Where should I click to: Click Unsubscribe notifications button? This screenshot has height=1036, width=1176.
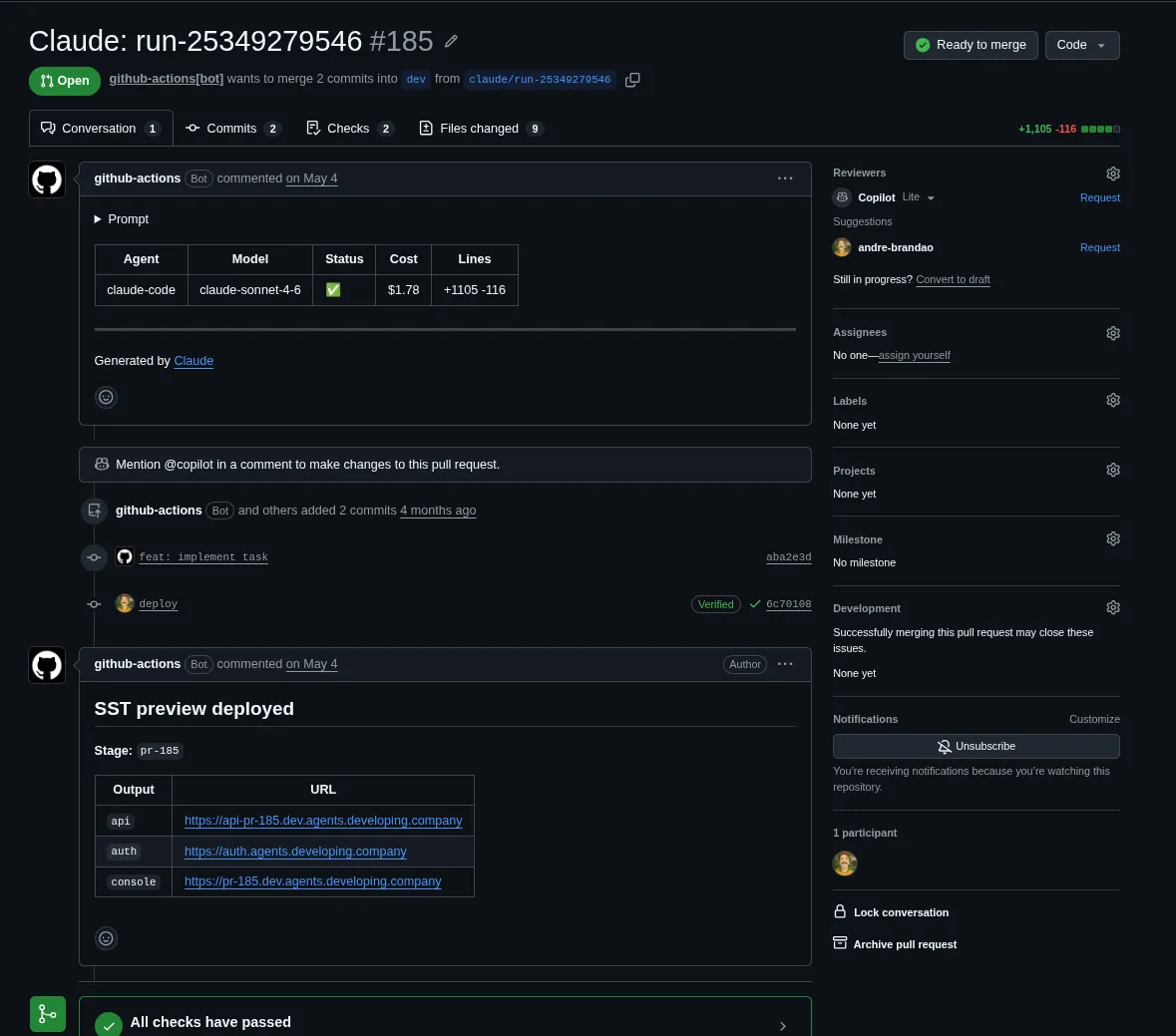tap(976, 746)
